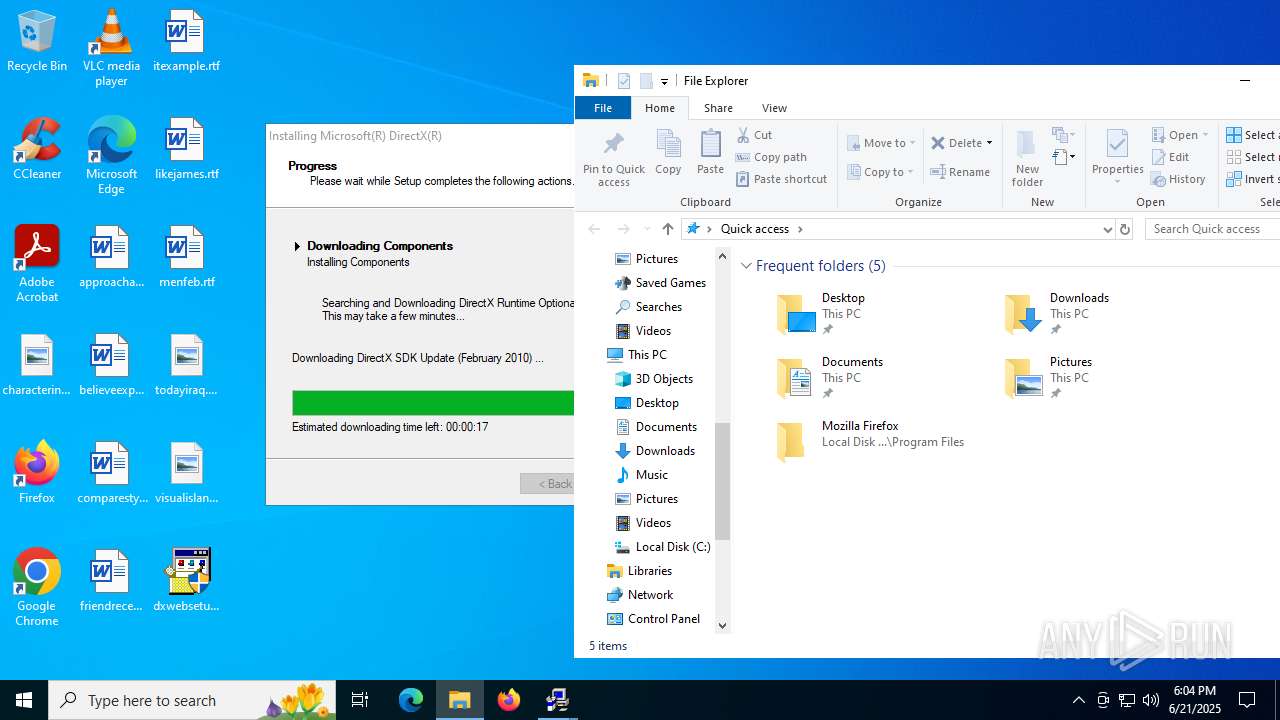Select 3D Objects in navigation pane

click(664, 379)
